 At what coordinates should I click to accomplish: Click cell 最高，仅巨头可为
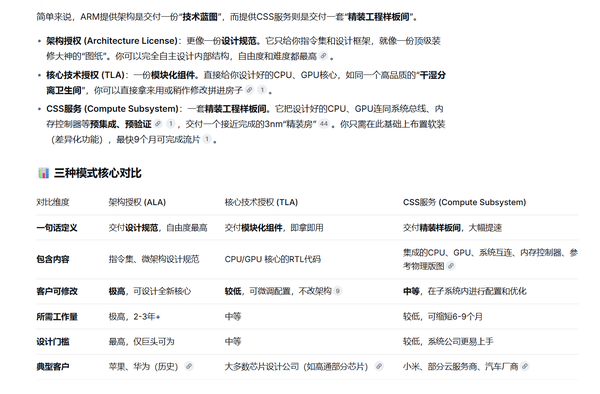click(x=141, y=342)
